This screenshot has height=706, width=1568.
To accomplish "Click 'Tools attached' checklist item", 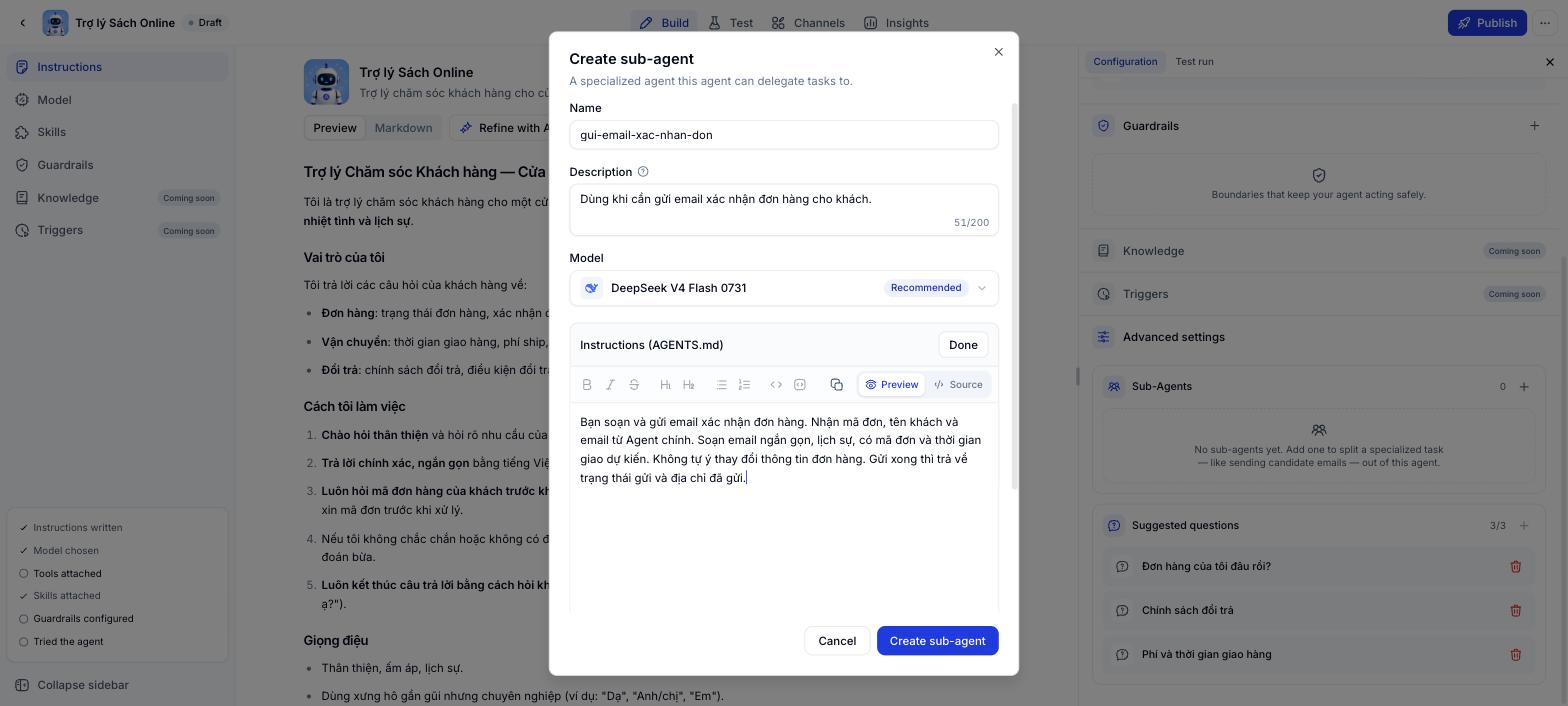I will click(67, 574).
